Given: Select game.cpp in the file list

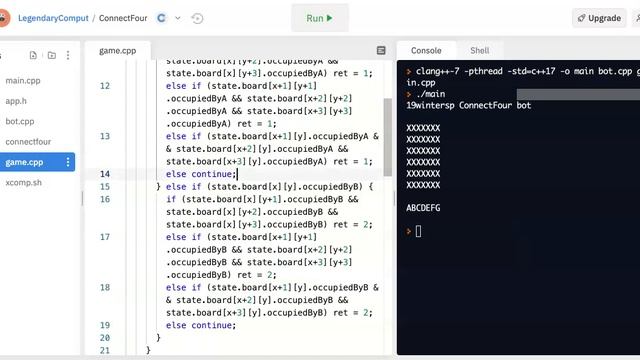Looking at the screenshot, I should (24, 162).
